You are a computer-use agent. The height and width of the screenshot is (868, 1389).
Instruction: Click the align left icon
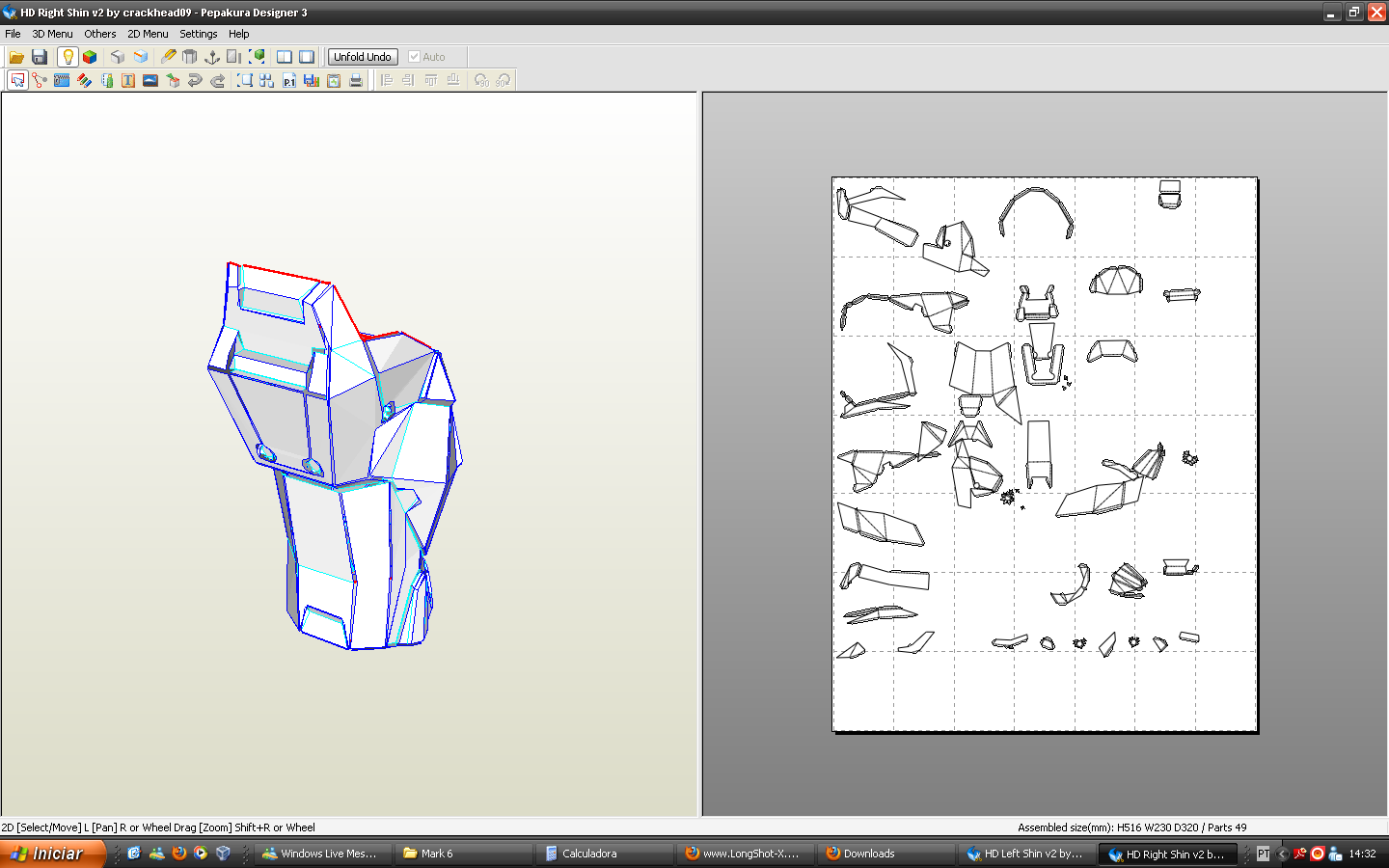[386, 80]
